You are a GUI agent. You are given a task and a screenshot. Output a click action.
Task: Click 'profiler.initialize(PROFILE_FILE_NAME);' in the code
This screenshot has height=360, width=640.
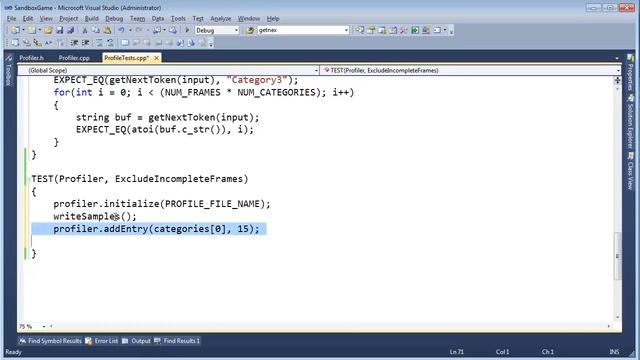pyautogui.click(x=162, y=204)
